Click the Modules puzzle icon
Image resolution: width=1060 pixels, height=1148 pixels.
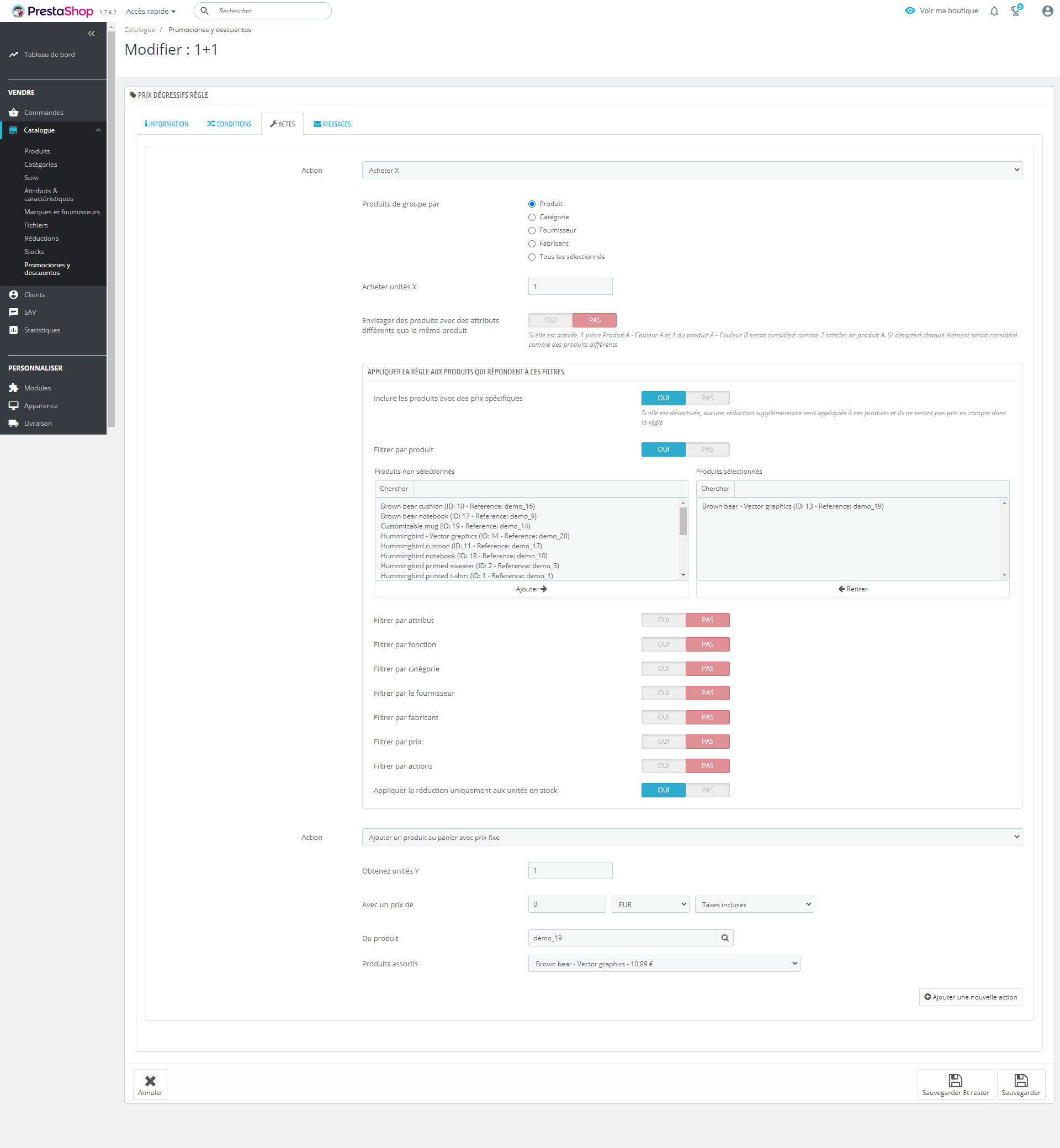14,388
